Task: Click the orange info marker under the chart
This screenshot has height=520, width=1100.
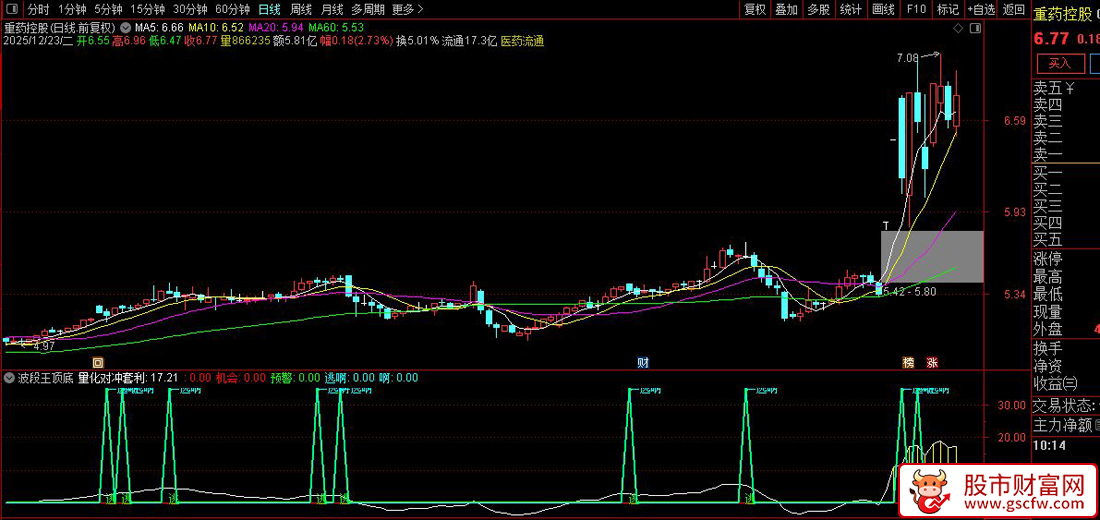Action: point(98,363)
